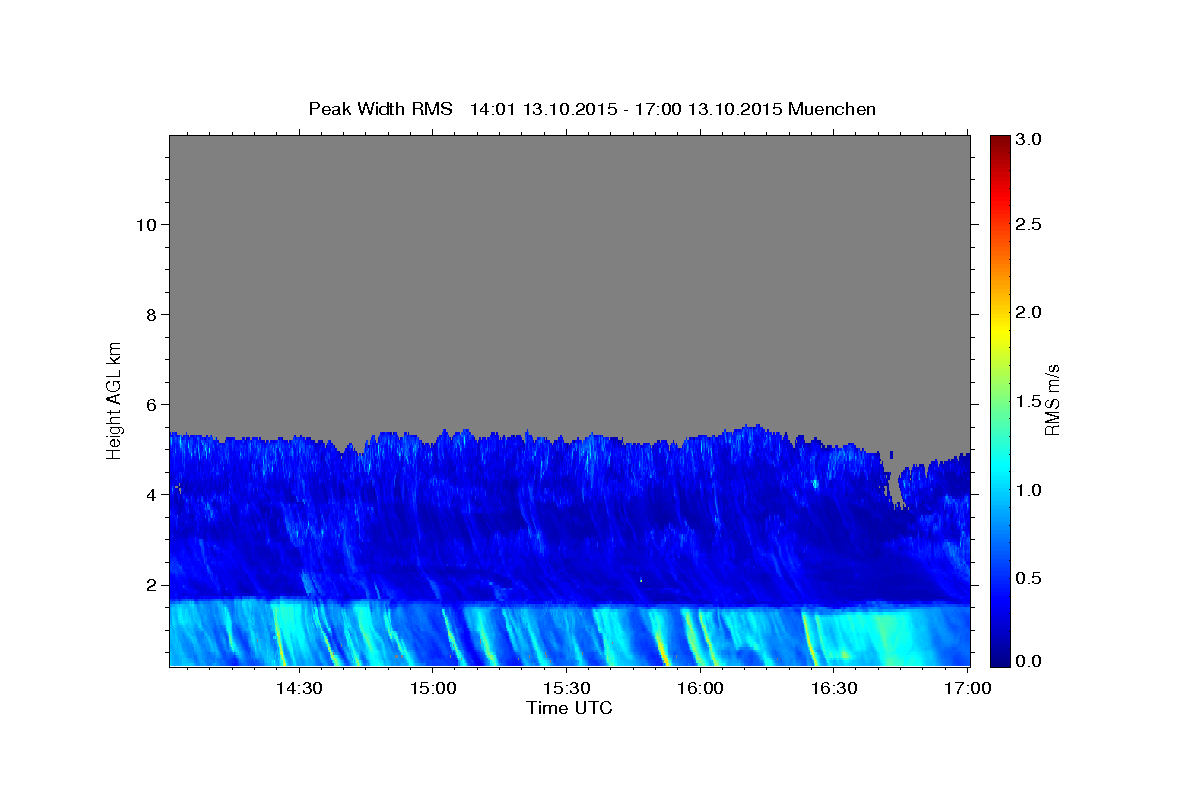This screenshot has width=1200, height=800.
Task: Click the 'RMS m/s' colorbar label
Action: pyautogui.click(x=1051, y=401)
